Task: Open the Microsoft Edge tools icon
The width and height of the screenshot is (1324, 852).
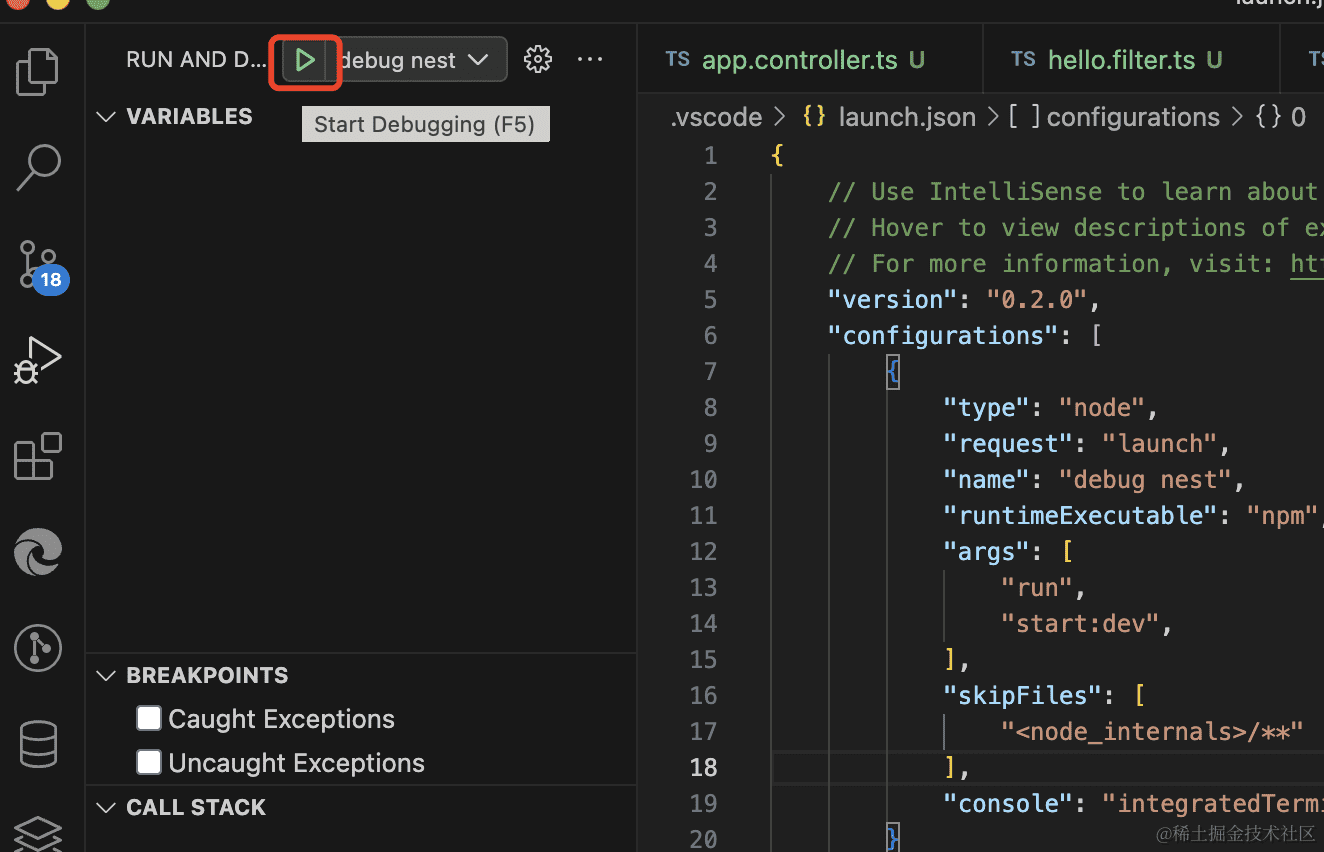Action: (x=39, y=552)
